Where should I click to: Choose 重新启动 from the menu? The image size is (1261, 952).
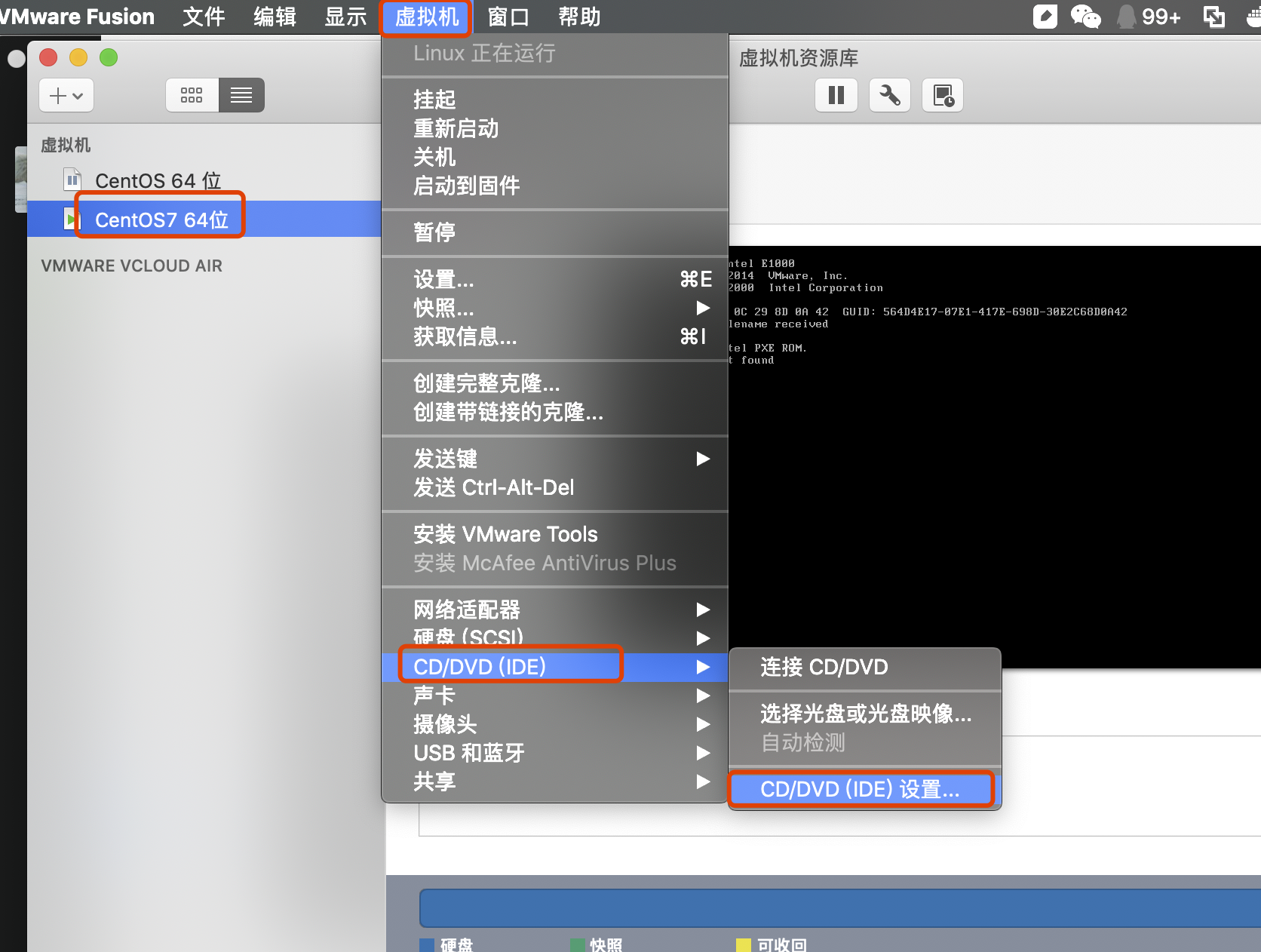[456, 128]
